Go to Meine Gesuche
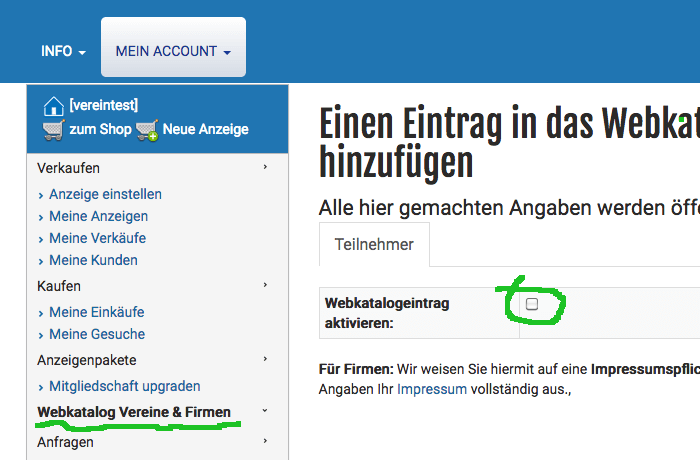 coord(96,334)
